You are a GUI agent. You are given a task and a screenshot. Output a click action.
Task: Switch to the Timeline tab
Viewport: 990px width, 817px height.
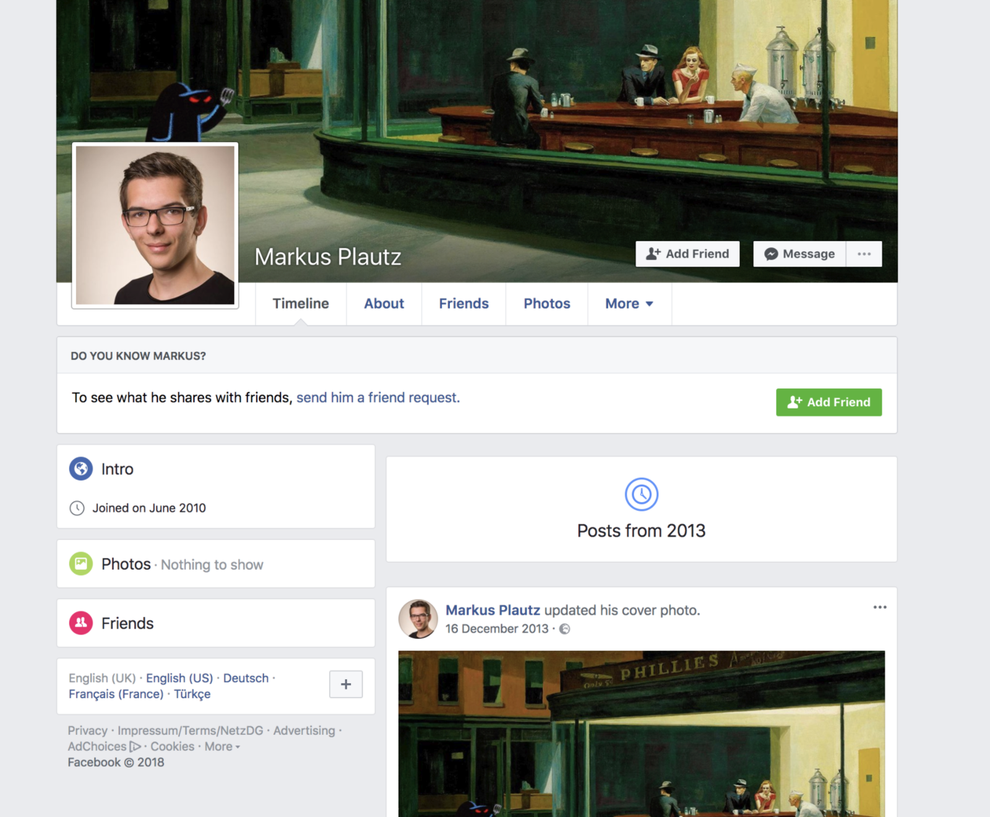click(x=301, y=304)
